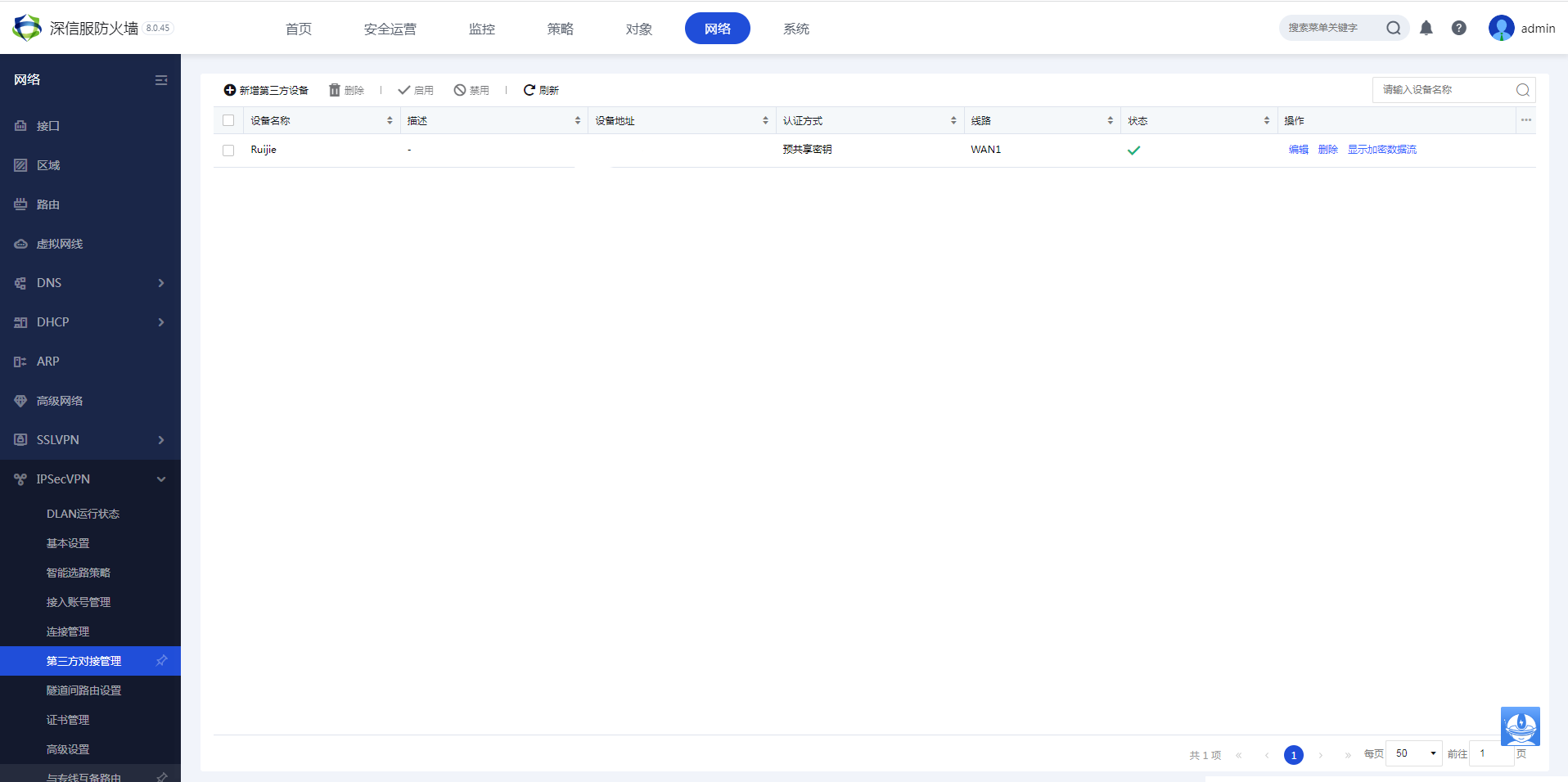Check the Ruijie row checkbox

[228, 151]
